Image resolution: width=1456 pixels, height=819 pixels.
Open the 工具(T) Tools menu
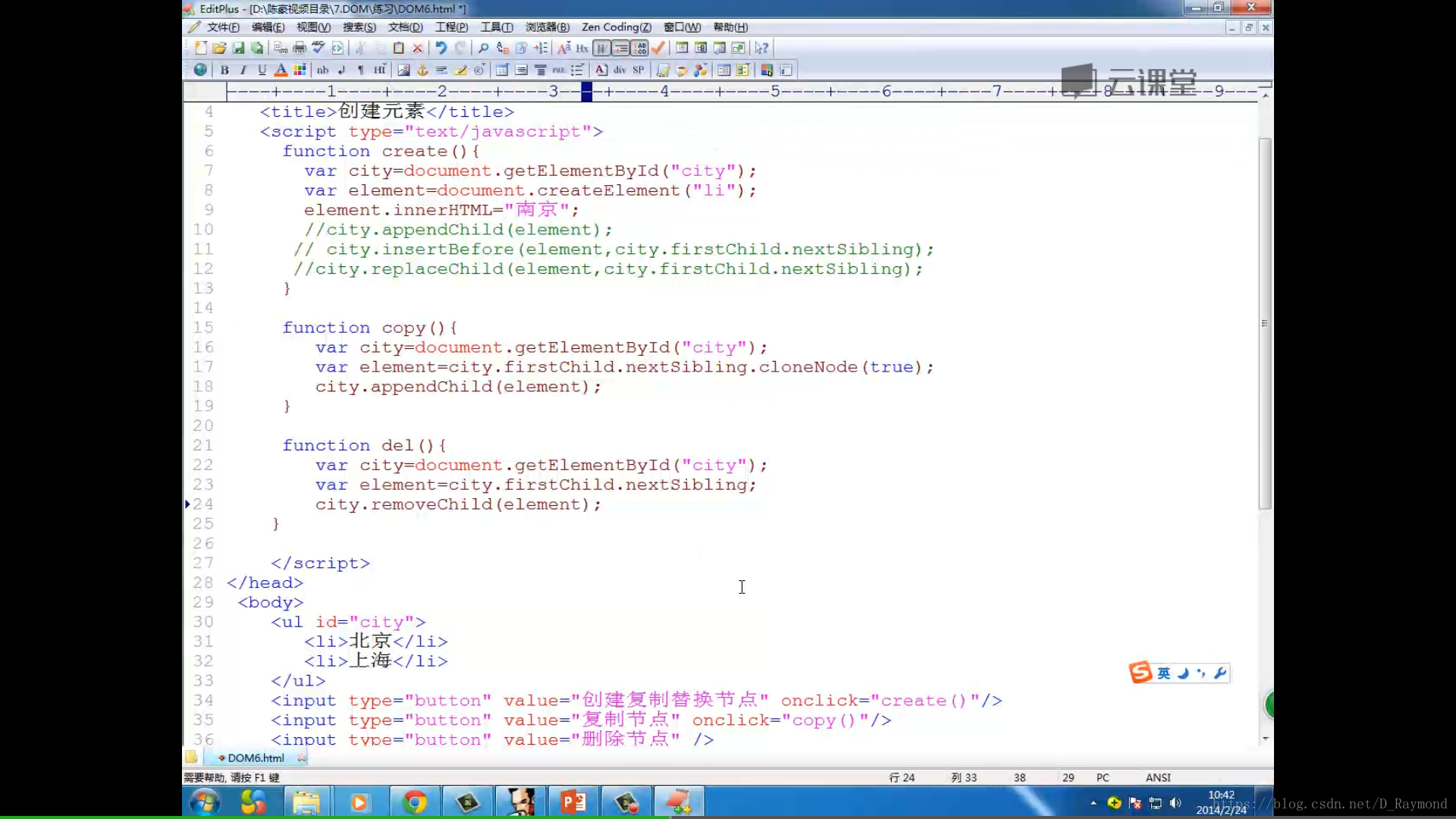[497, 27]
